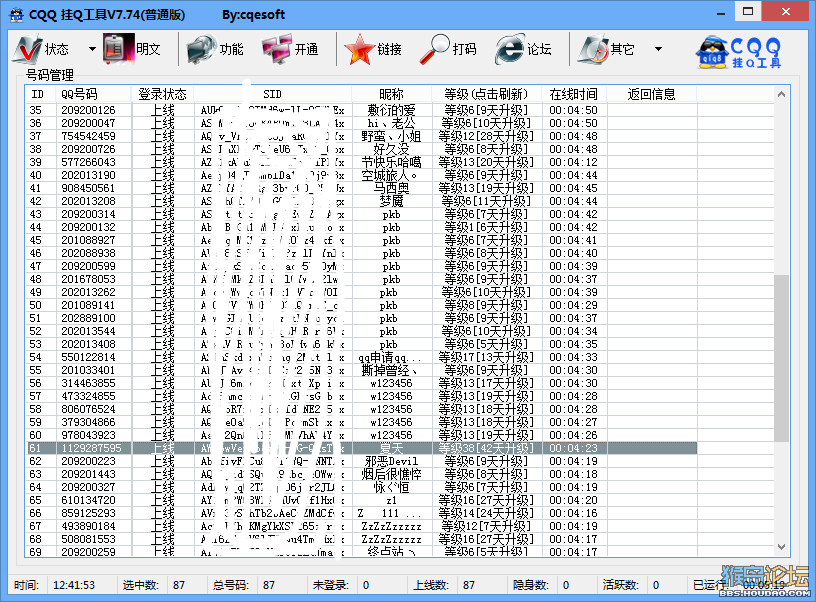
Task: Click nickname 烟后很憔悴
Action: coord(391,475)
